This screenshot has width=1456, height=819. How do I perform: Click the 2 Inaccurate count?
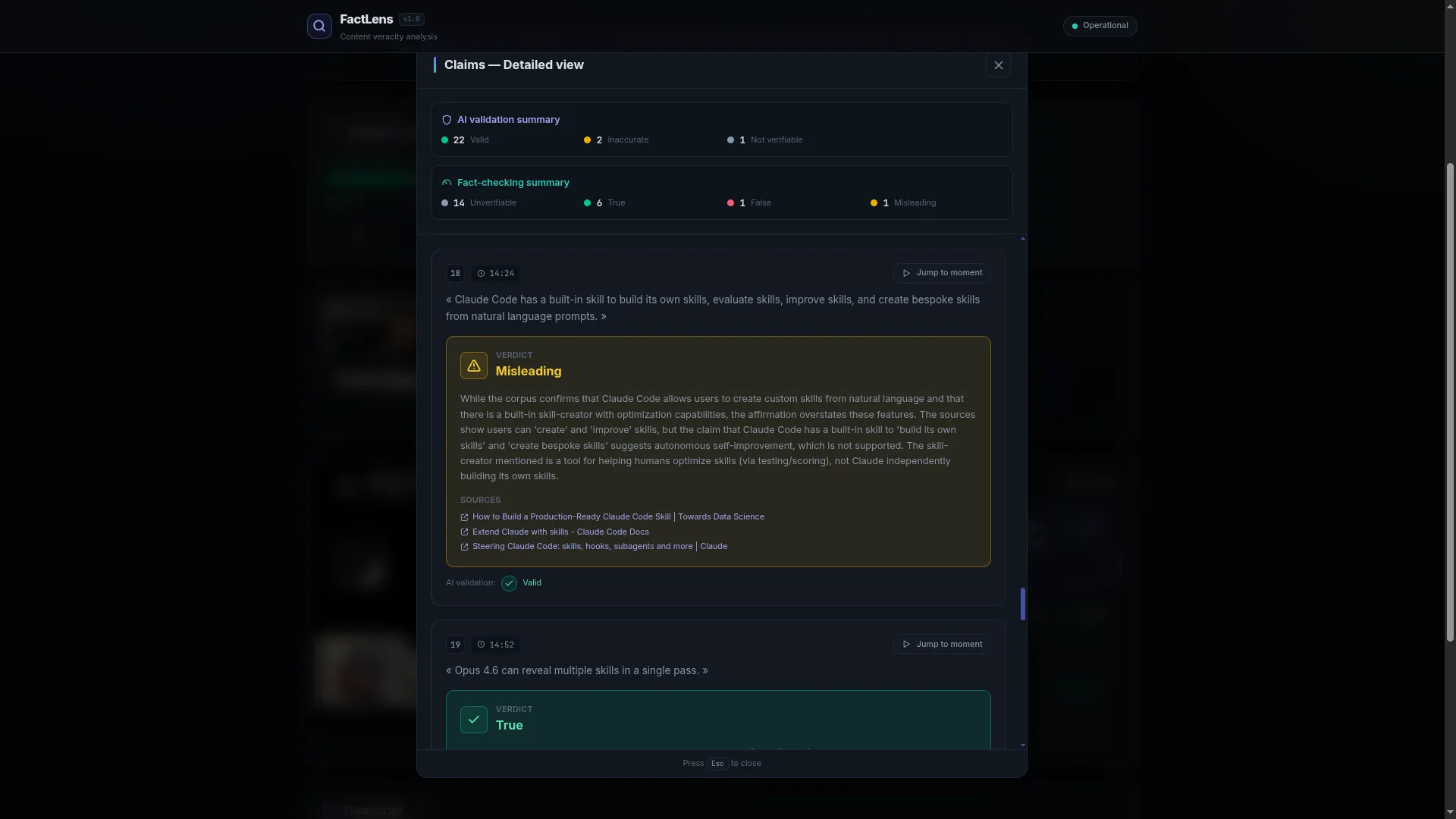pyautogui.click(x=616, y=140)
